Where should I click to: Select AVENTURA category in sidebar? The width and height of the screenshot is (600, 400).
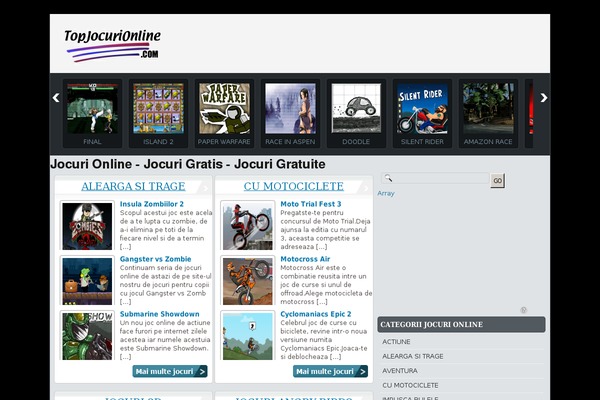pos(399,371)
